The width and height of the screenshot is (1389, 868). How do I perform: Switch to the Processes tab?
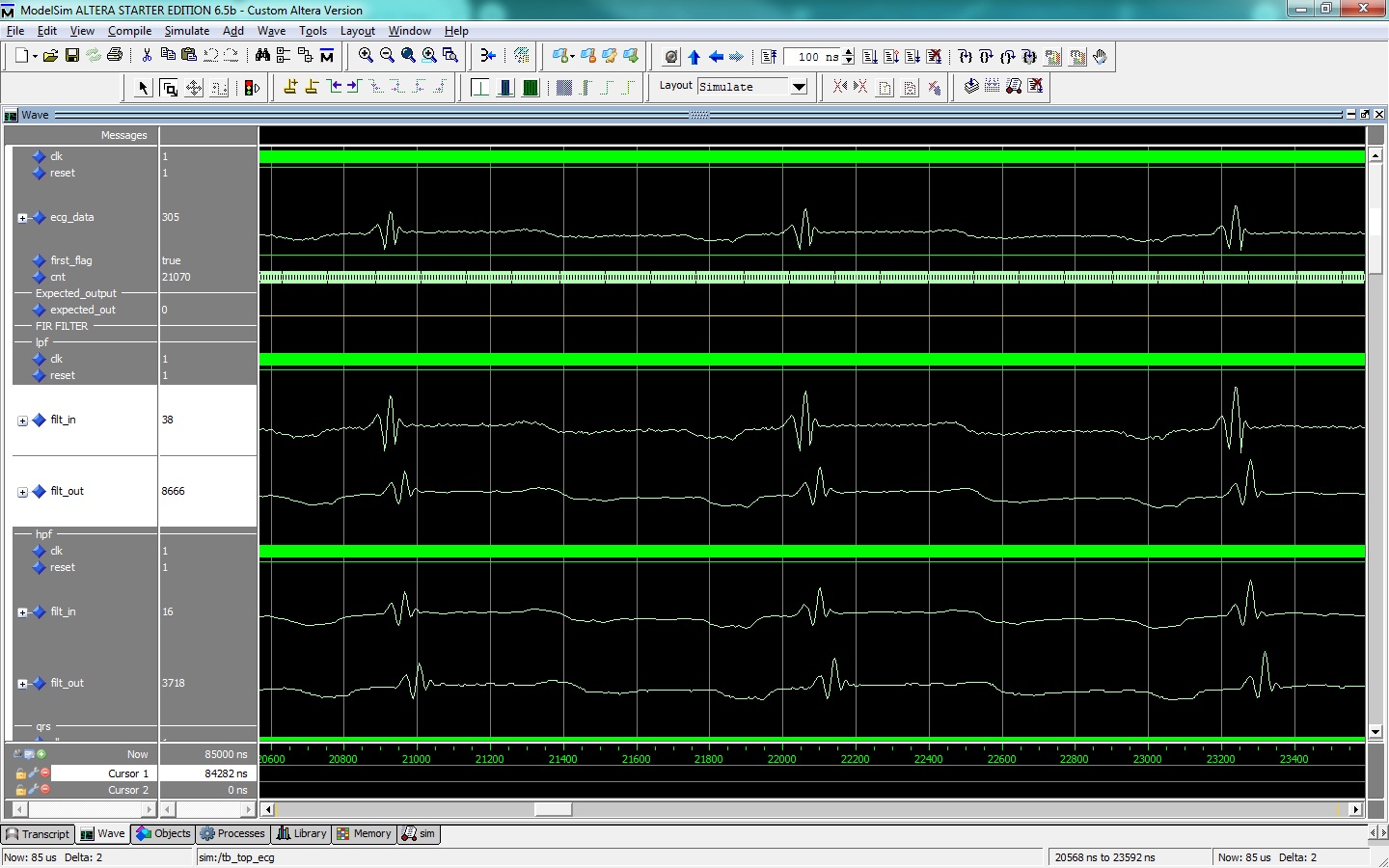click(232, 834)
